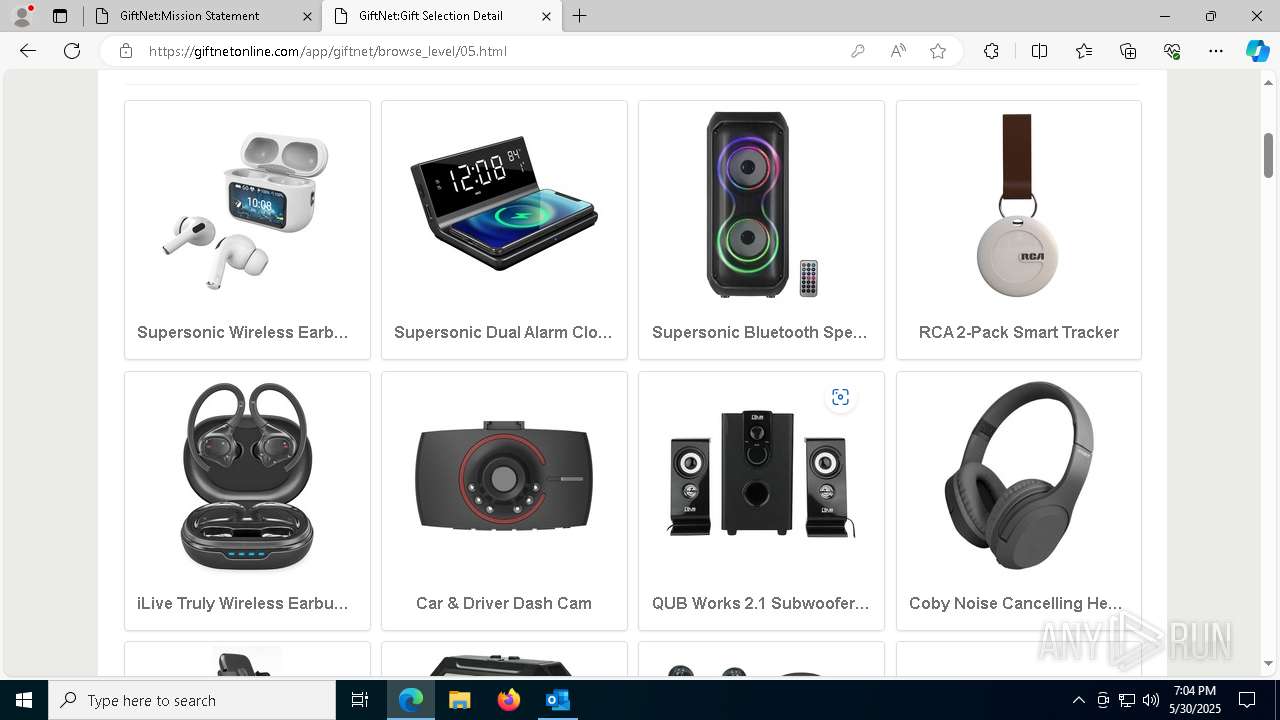Open Coby Noise Cancelling Headphones link
This screenshot has height=720, width=1280.
(1016, 603)
